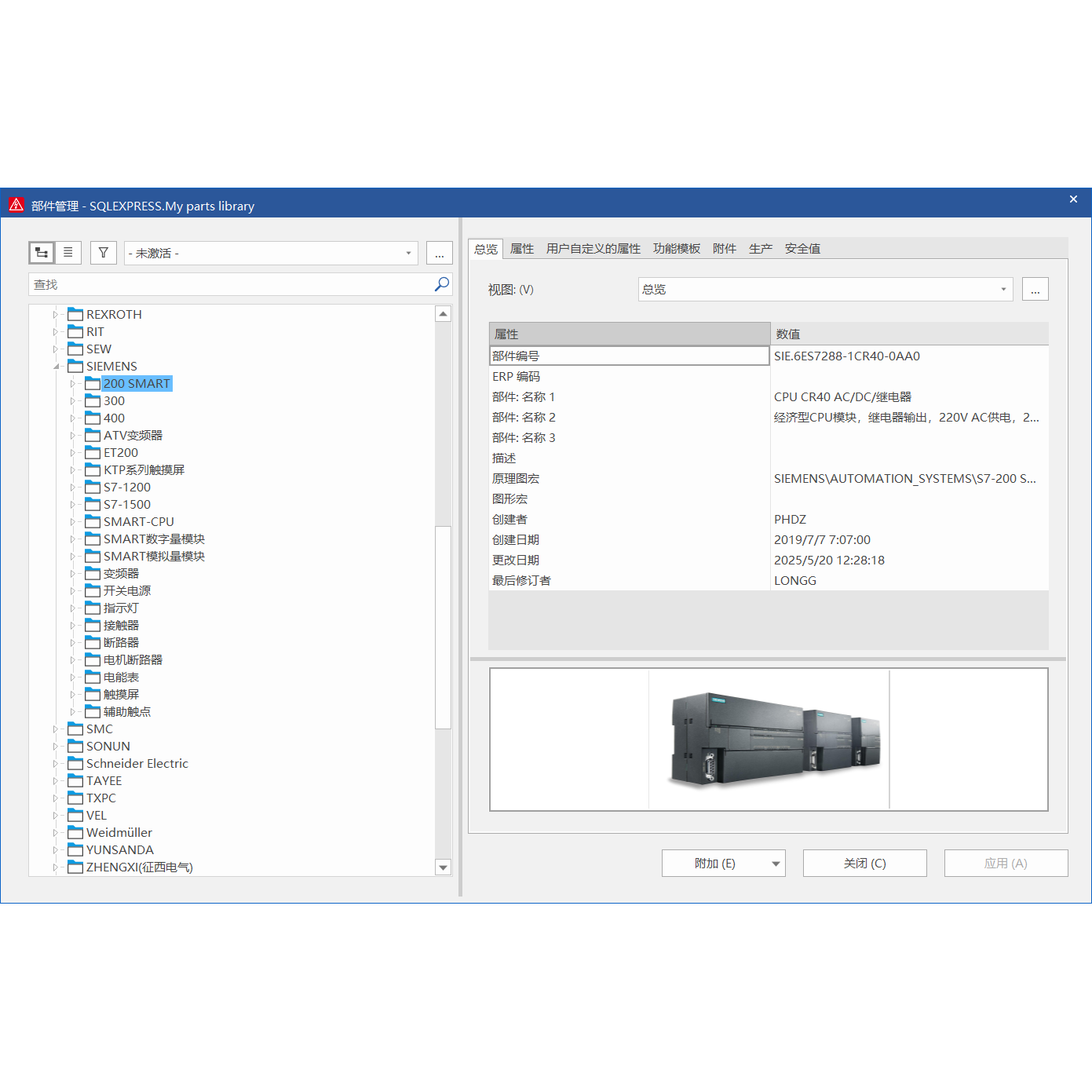The height and width of the screenshot is (1092, 1092).
Task: Switch to the 总览 tab
Action: click(x=486, y=248)
